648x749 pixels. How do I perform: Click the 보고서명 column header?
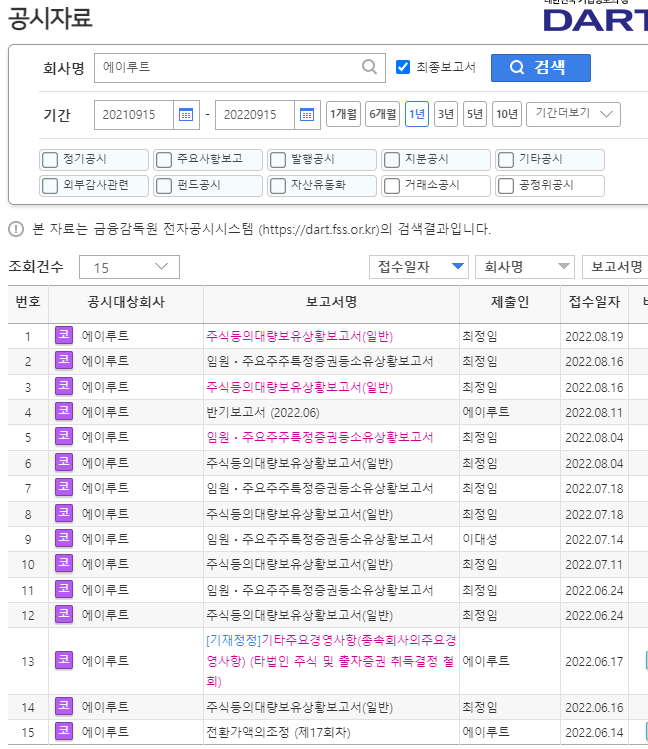pyautogui.click(x=331, y=302)
